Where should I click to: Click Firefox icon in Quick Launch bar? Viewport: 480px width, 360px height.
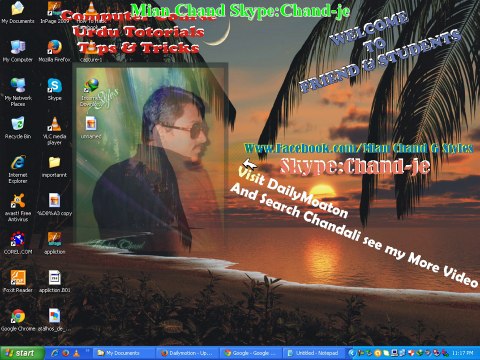coord(66,353)
